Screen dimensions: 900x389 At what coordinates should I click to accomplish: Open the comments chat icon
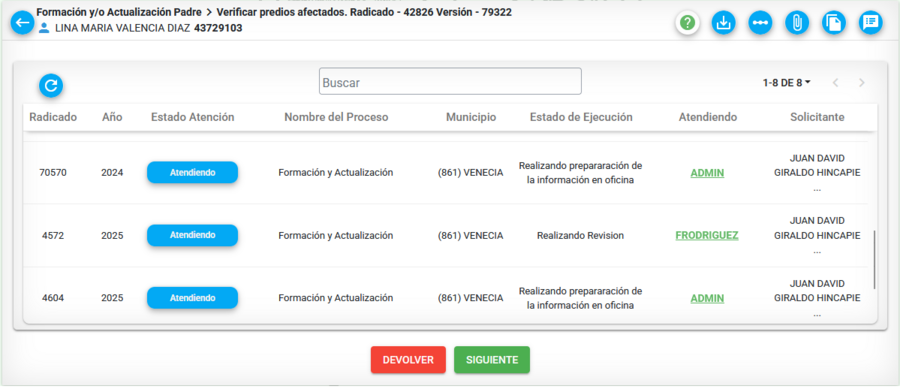click(x=871, y=23)
